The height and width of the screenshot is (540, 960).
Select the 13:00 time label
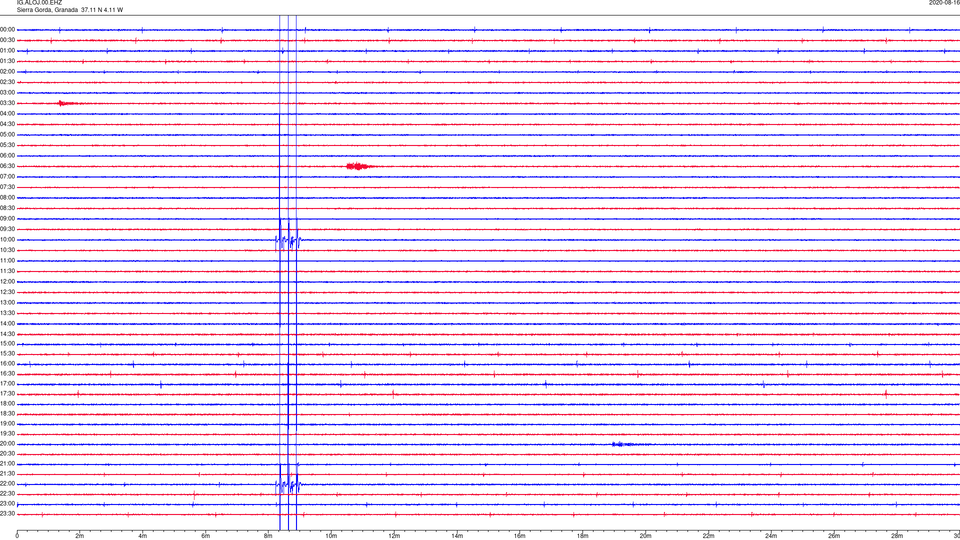click(x=7, y=302)
